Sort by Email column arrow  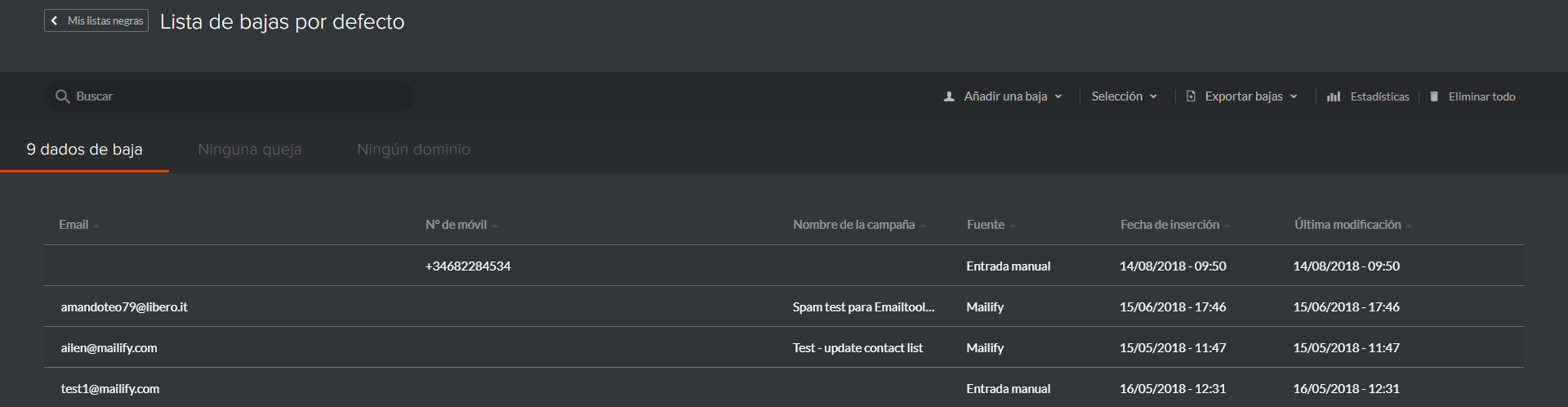tap(96, 226)
